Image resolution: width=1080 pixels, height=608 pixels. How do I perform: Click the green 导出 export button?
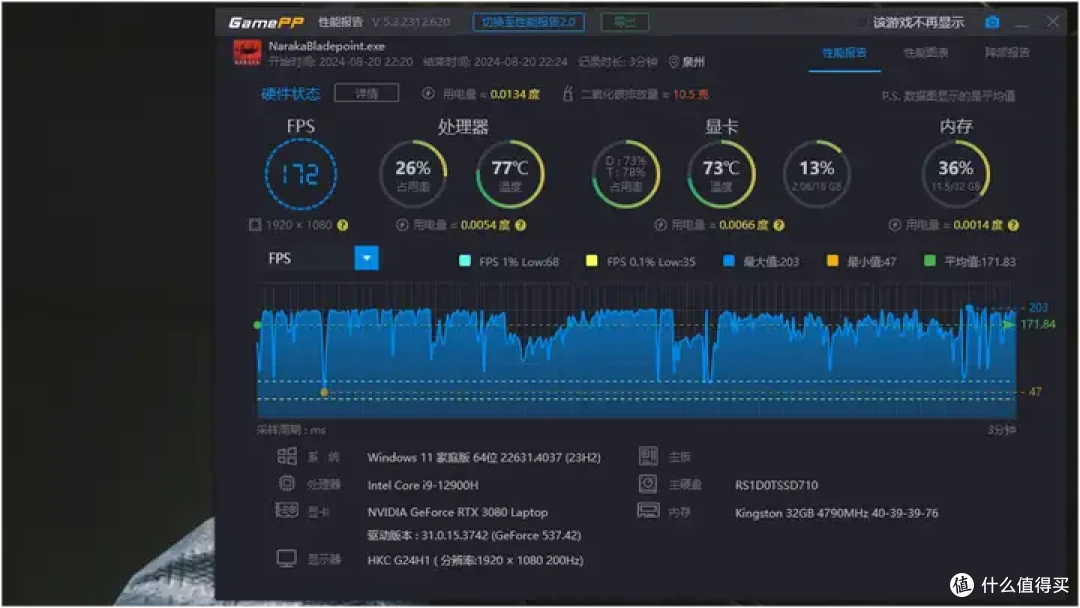click(x=625, y=22)
